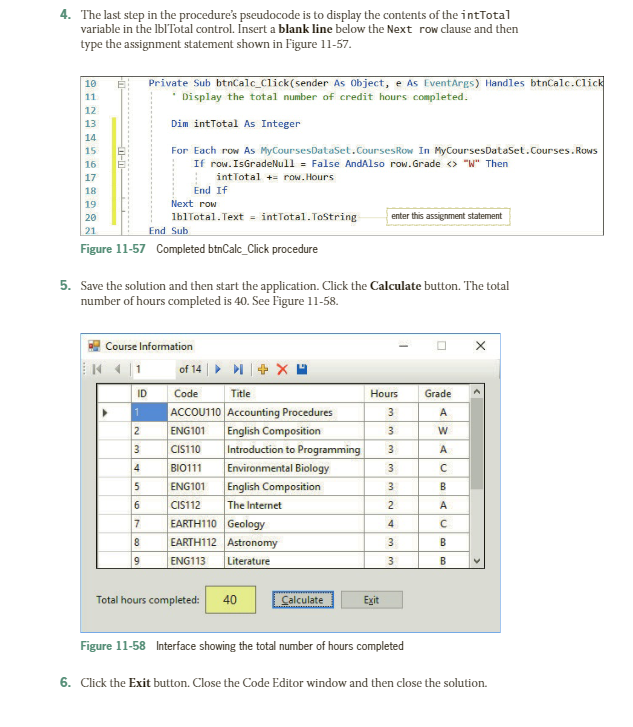Image resolution: width=633 pixels, height=727 pixels.
Task: Sort by the Title column header
Action: (x=294, y=394)
